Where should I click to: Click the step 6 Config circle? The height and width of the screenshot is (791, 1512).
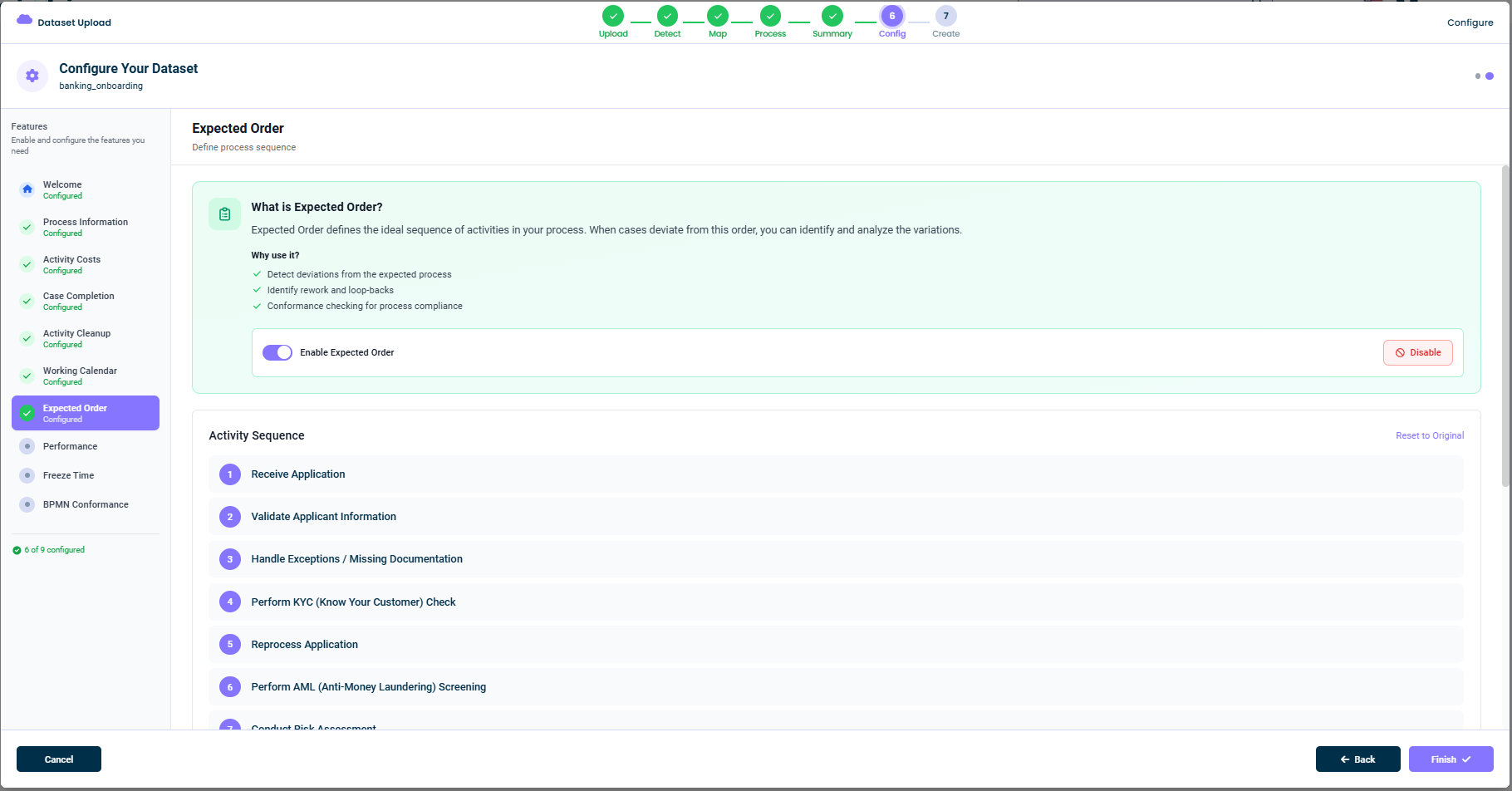[892, 16]
